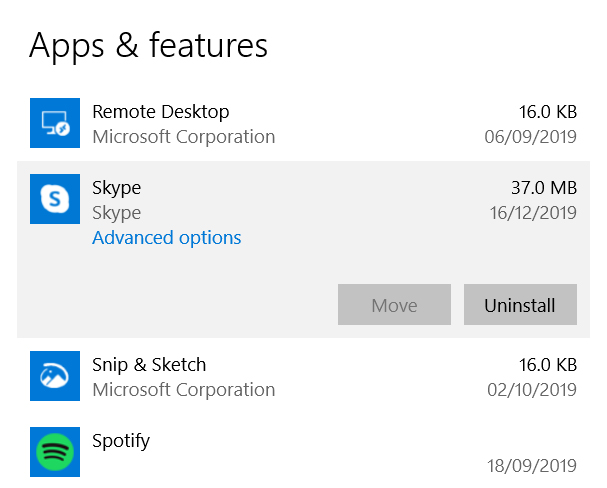This screenshot has height=488, width=607.
Task: Click the Remote Desktop app icon
Action: (x=55, y=123)
